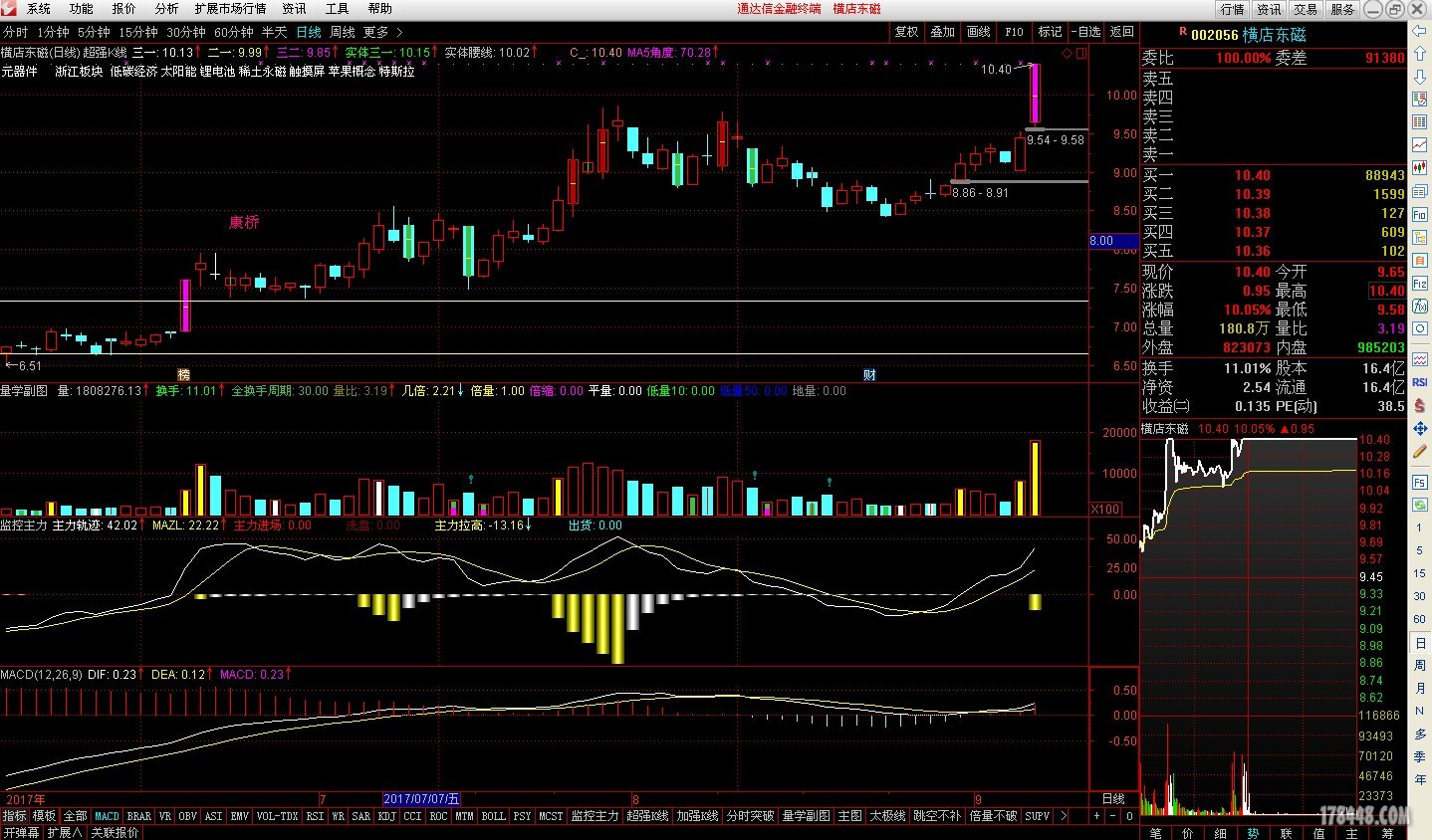Open the line chart sidebar icon

pyautogui.click(x=1420, y=145)
